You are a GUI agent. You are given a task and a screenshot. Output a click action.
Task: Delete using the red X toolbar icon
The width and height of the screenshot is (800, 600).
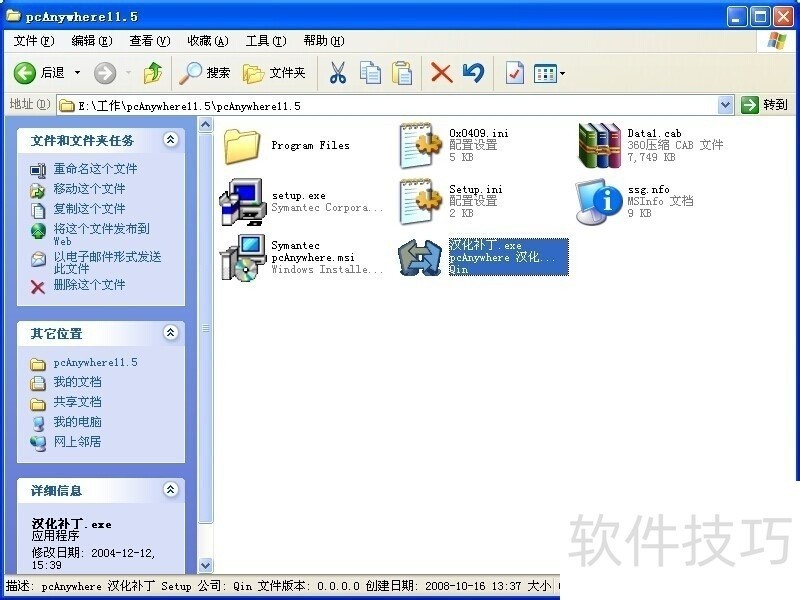click(x=442, y=73)
